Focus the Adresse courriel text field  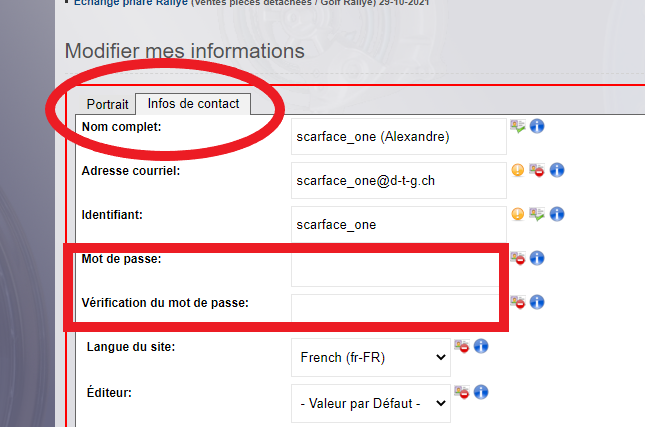pos(399,180)
